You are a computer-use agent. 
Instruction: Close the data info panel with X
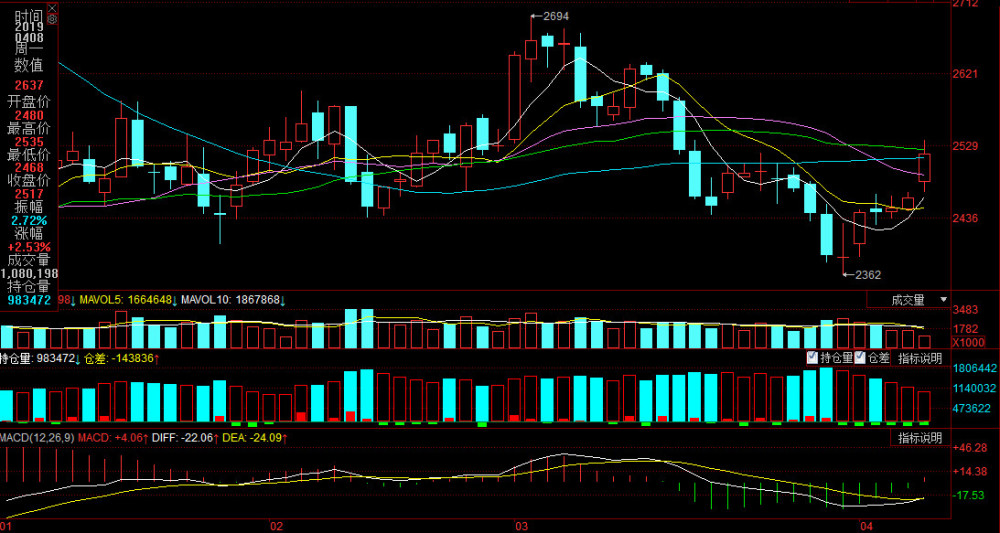52,9
